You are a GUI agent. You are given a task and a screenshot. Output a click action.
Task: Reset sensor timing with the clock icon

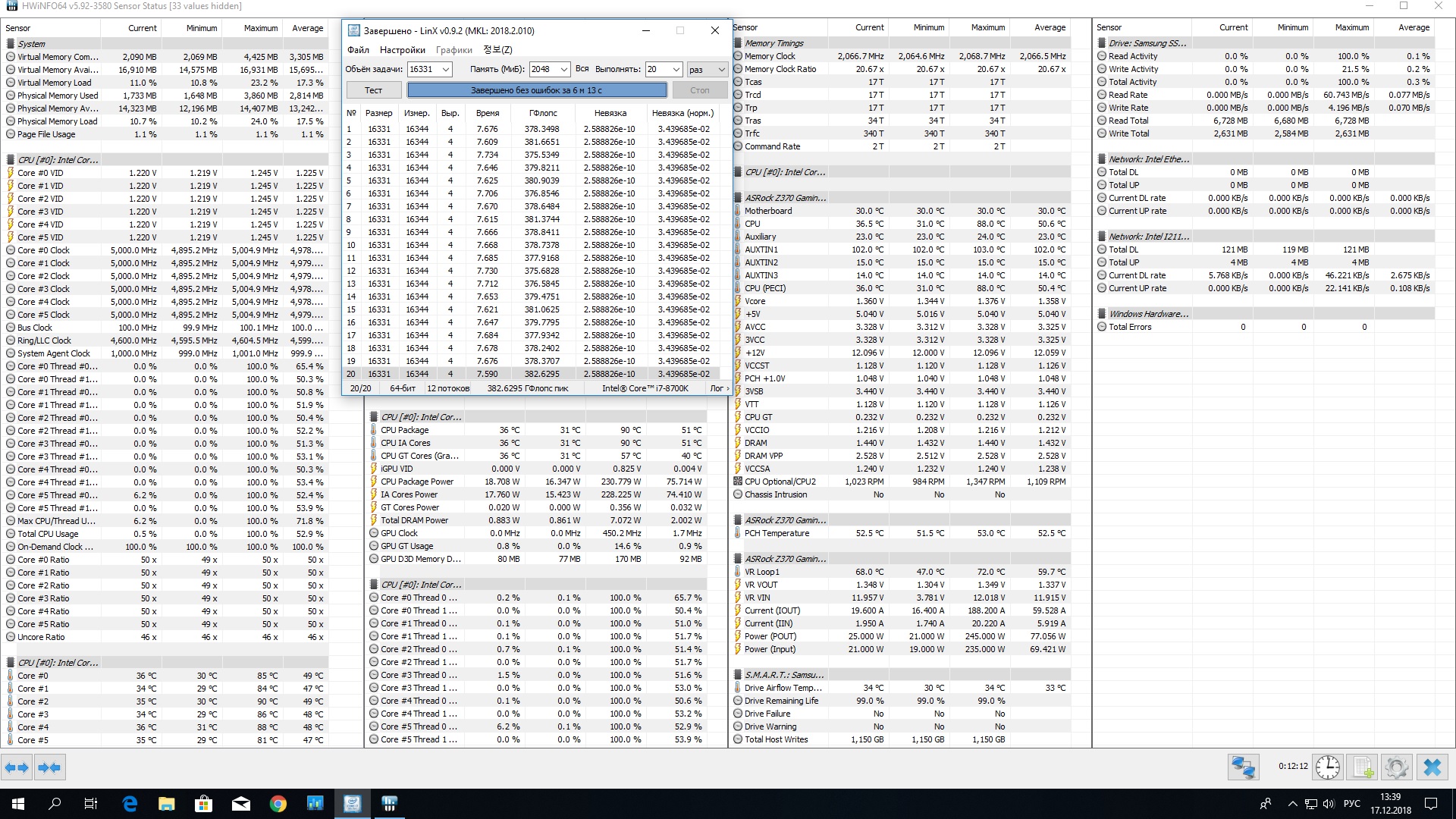[1327, 767]
